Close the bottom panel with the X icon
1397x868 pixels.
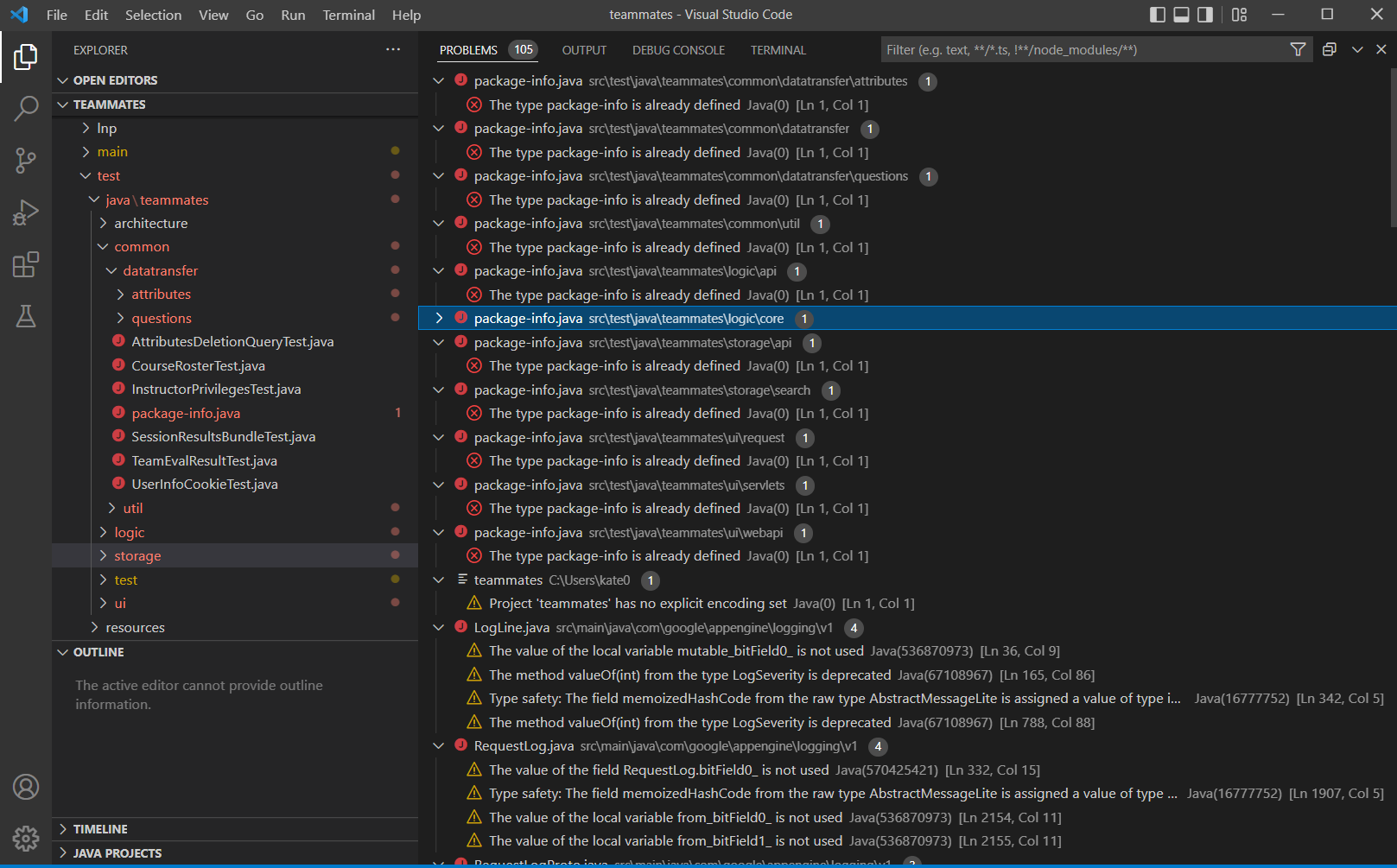point(1381,49)
